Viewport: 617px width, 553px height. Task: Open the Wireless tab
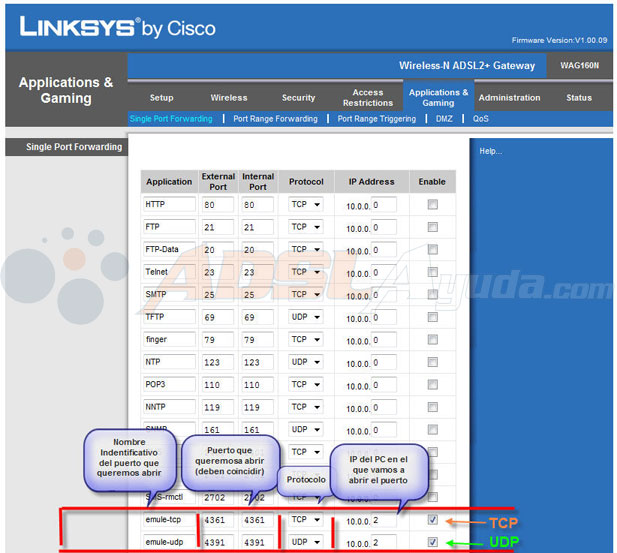coord(229,98)
